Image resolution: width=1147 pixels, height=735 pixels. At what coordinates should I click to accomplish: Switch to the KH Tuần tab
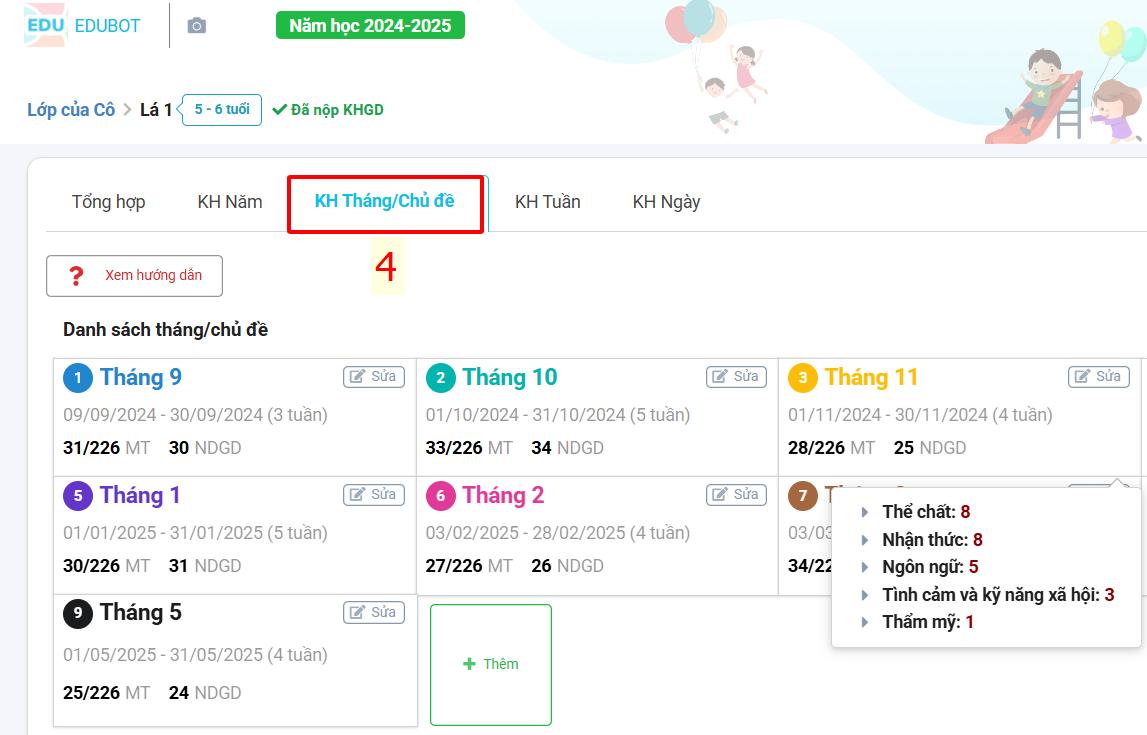(547, 202)
